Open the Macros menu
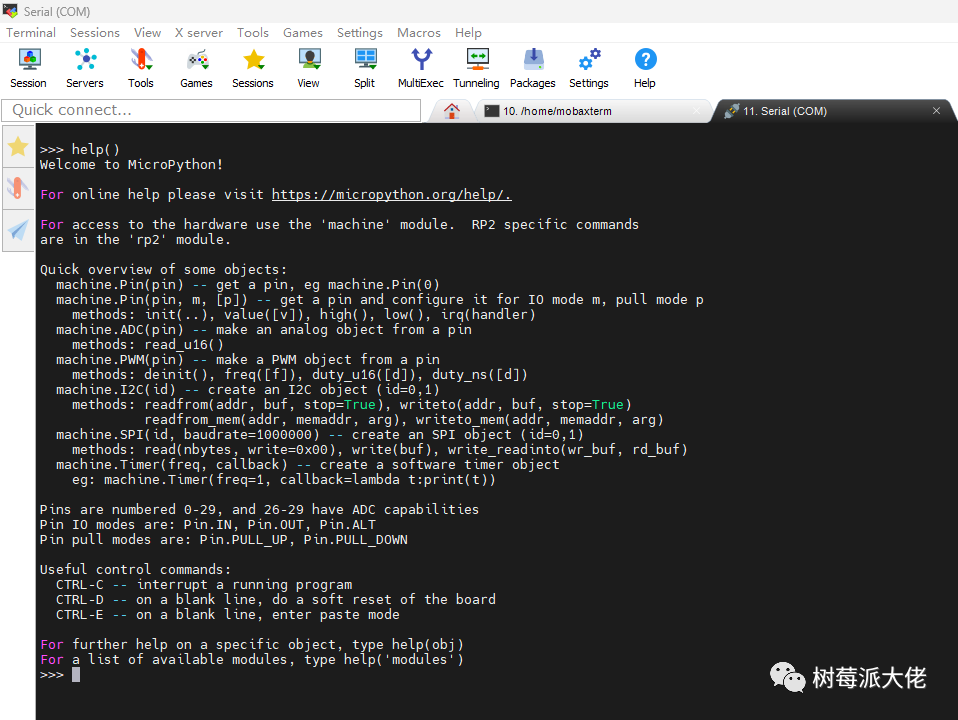This screenshot has height=720, width=958. coord(419,32)
